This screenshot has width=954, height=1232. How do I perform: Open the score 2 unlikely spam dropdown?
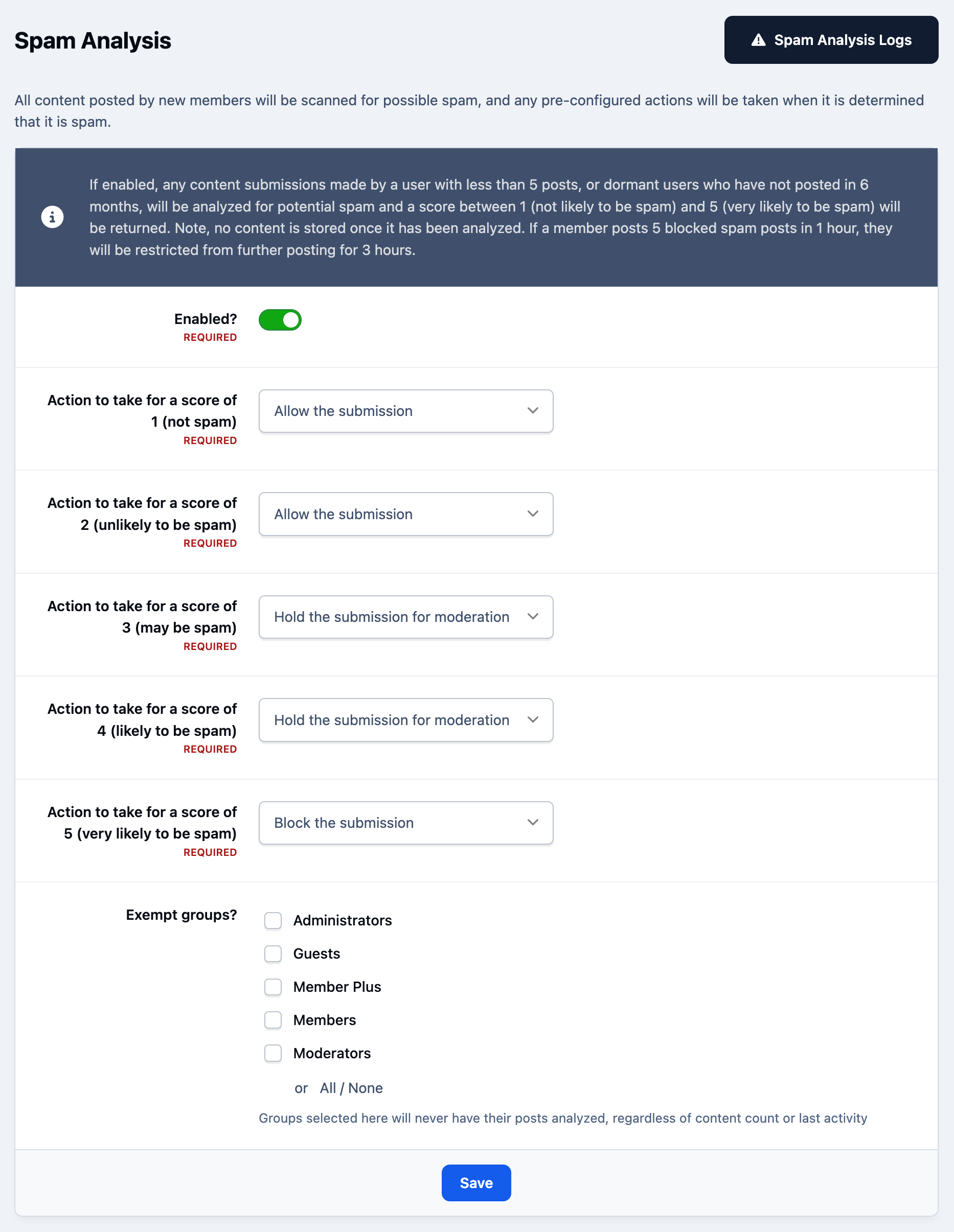[406, 514]
